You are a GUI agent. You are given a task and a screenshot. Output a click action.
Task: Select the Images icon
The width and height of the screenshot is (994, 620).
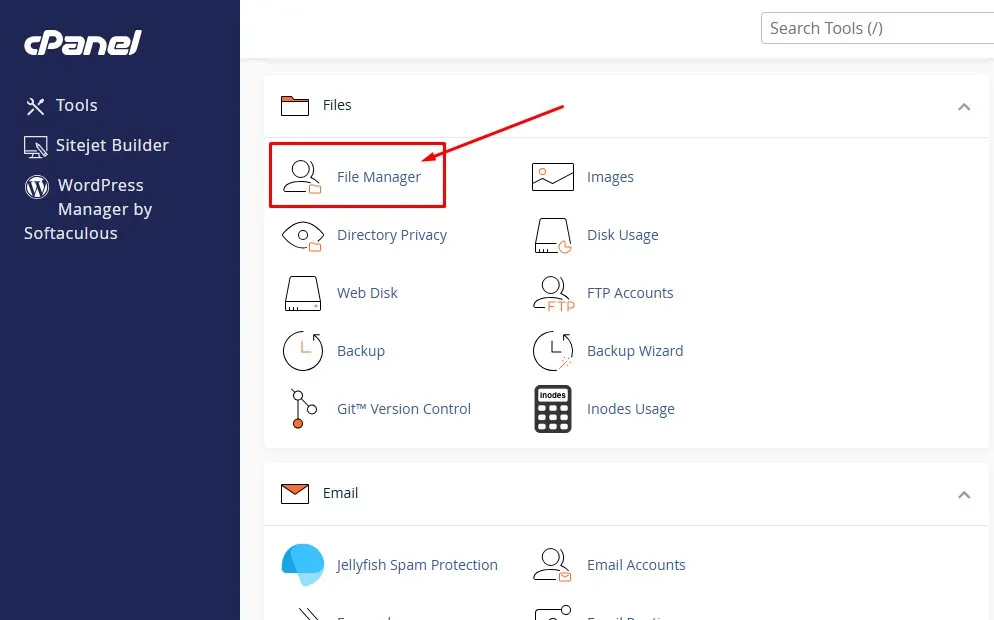609,177
